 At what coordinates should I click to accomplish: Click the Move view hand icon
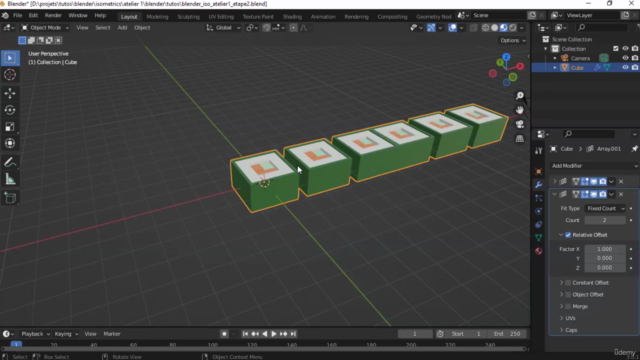pos(520,110)
